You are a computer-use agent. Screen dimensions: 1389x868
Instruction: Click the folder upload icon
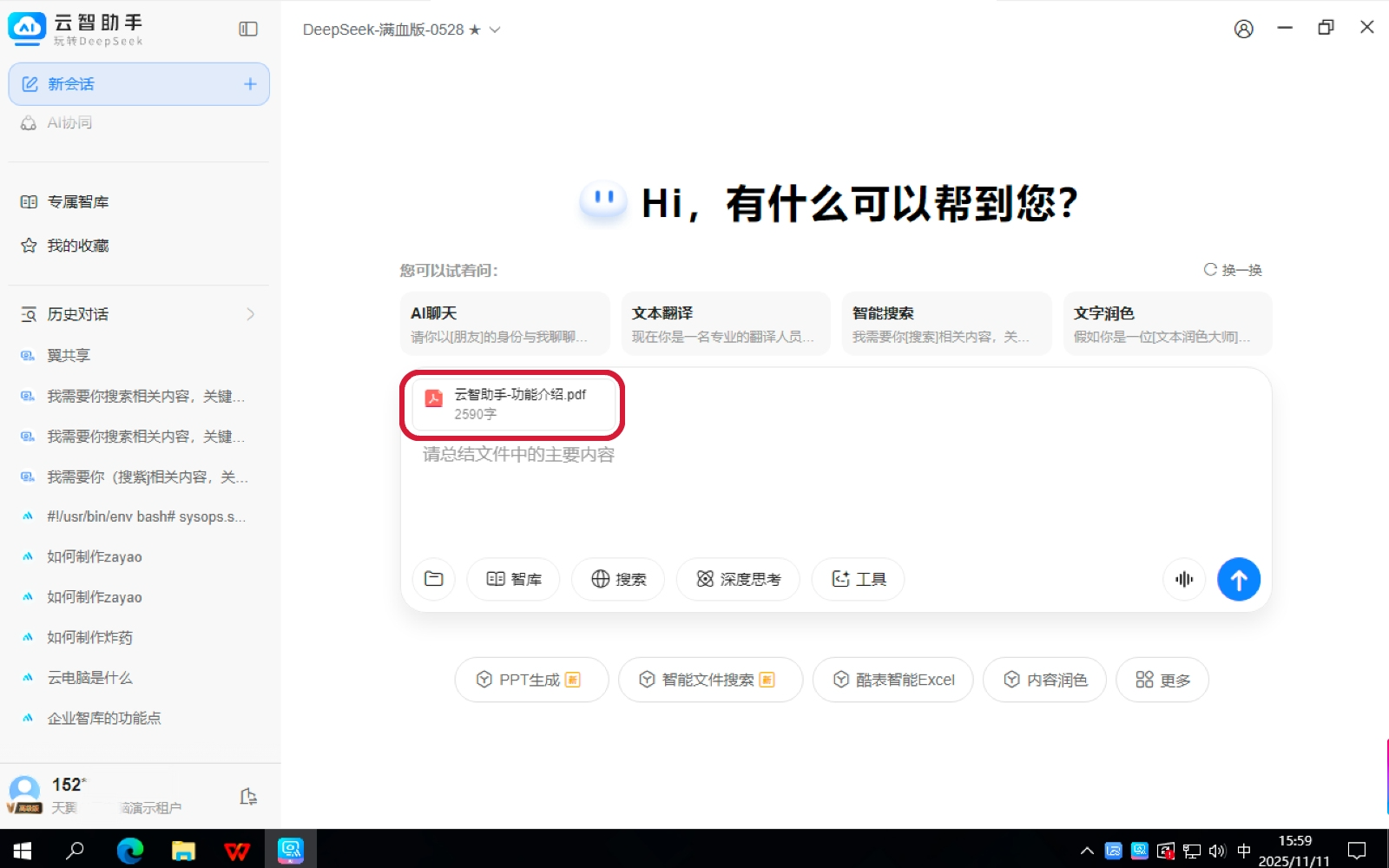coord(434,579)
